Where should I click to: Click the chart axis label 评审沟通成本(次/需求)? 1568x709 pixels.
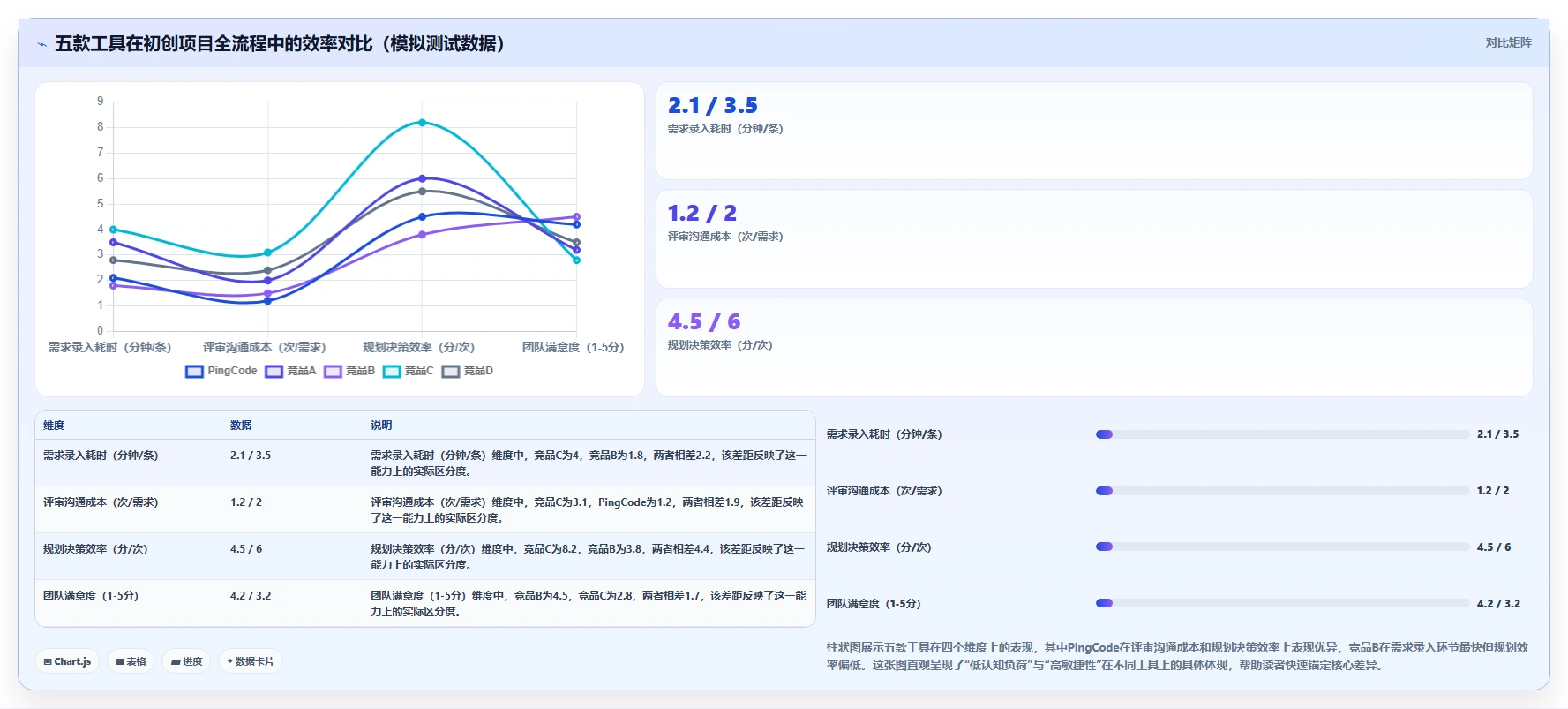[265, 348]
